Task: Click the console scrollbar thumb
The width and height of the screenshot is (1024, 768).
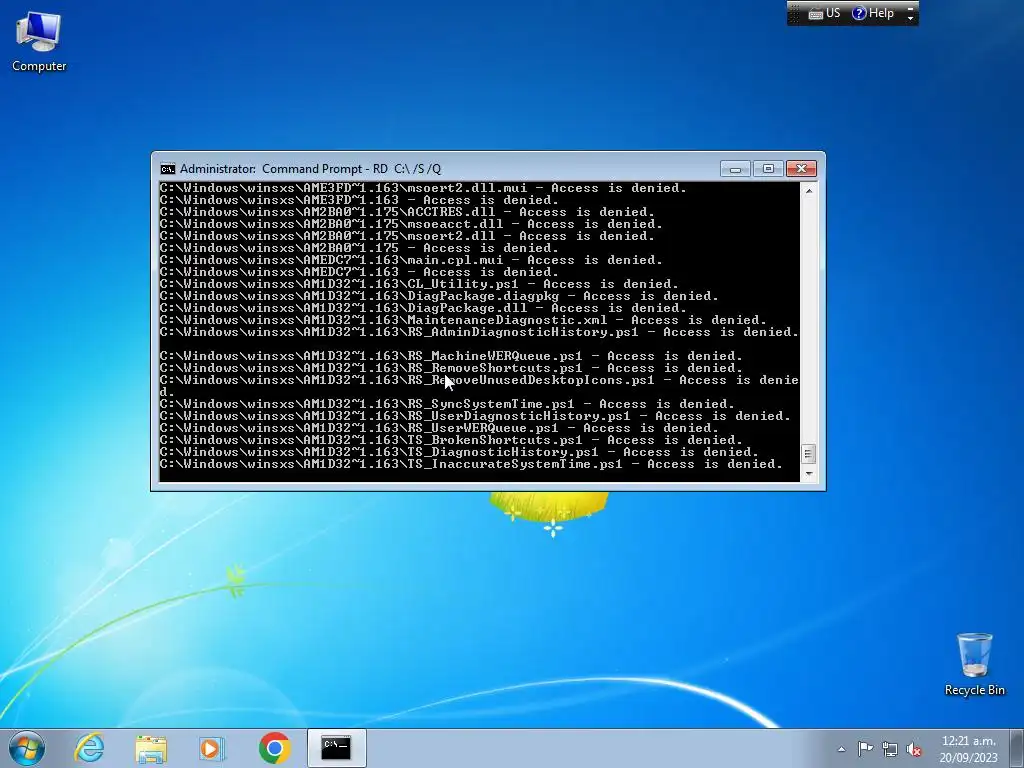Action: point(808,453)
